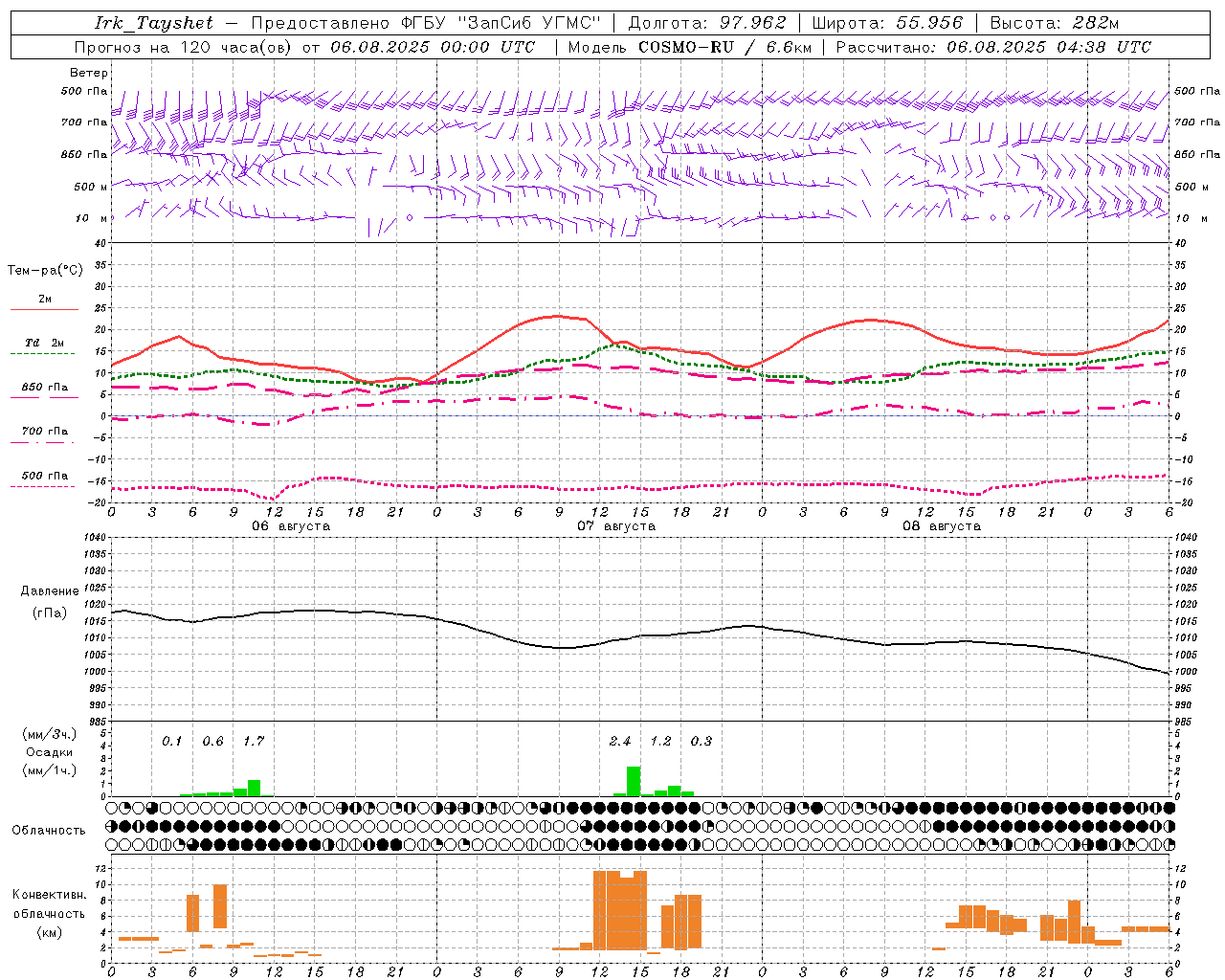Click the 07 августа date label

616,526
